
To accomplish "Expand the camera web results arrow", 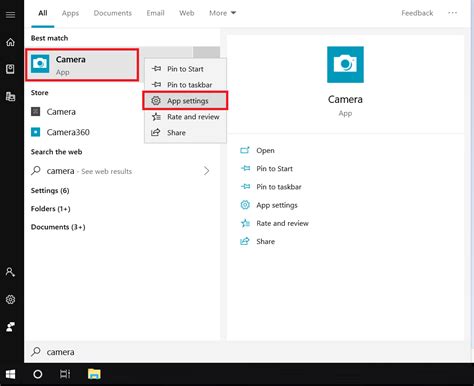I will (206, 171).
